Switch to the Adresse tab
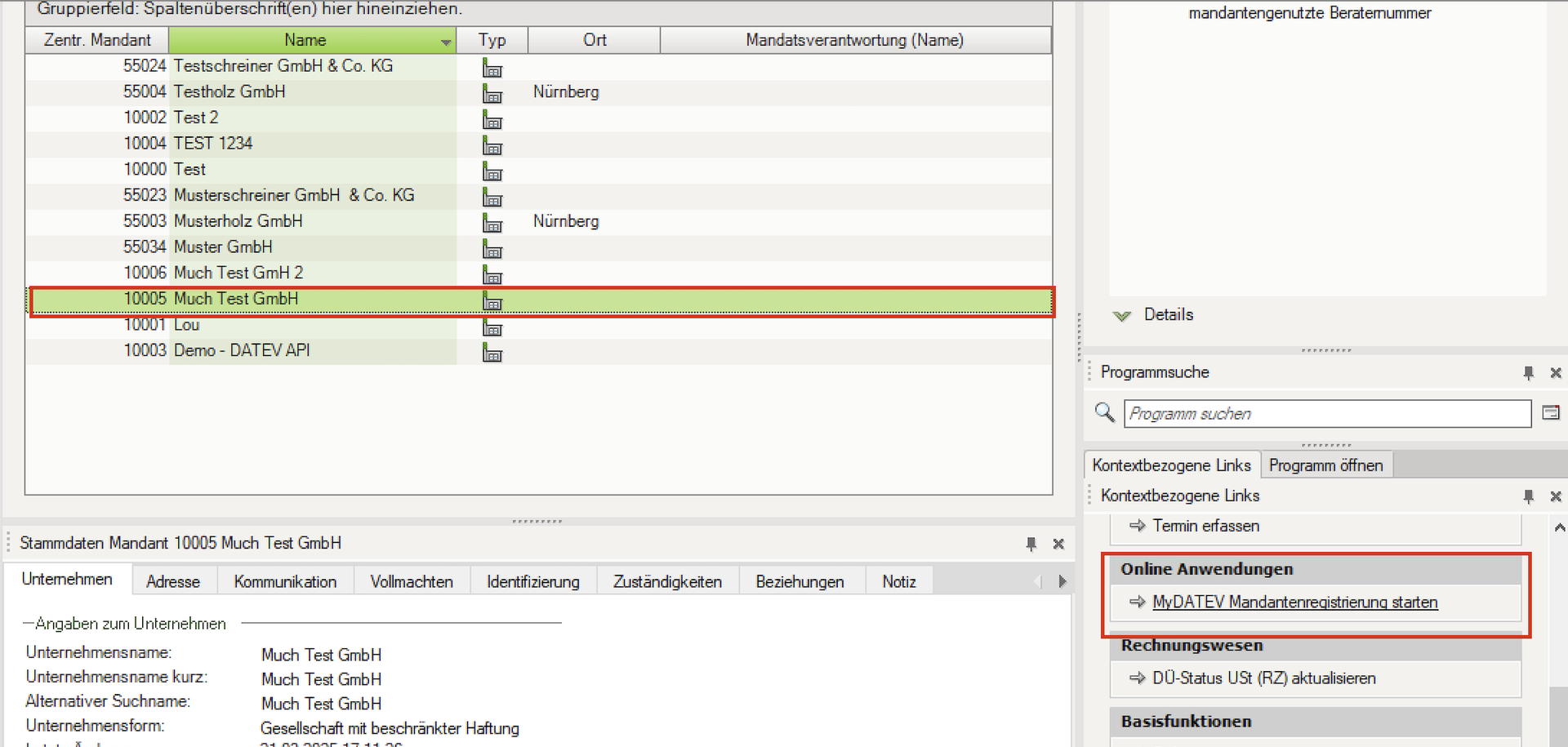1568x747 pixels. [x=173, y=581]
